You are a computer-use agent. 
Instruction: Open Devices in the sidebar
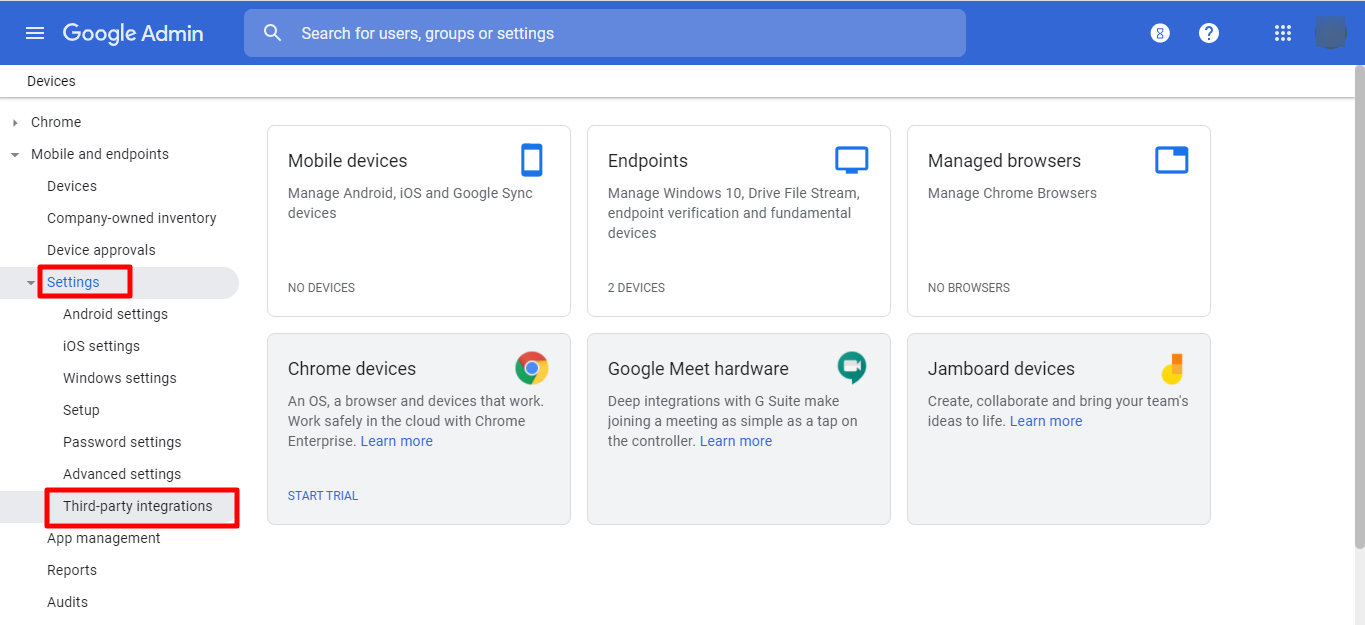(72, 186)
